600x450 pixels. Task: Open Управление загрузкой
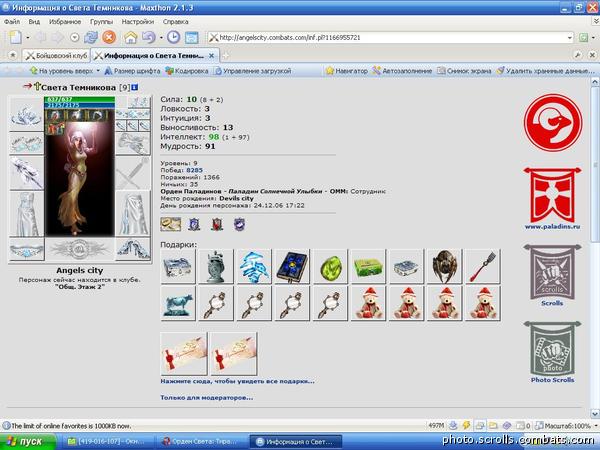coord(252,71)
